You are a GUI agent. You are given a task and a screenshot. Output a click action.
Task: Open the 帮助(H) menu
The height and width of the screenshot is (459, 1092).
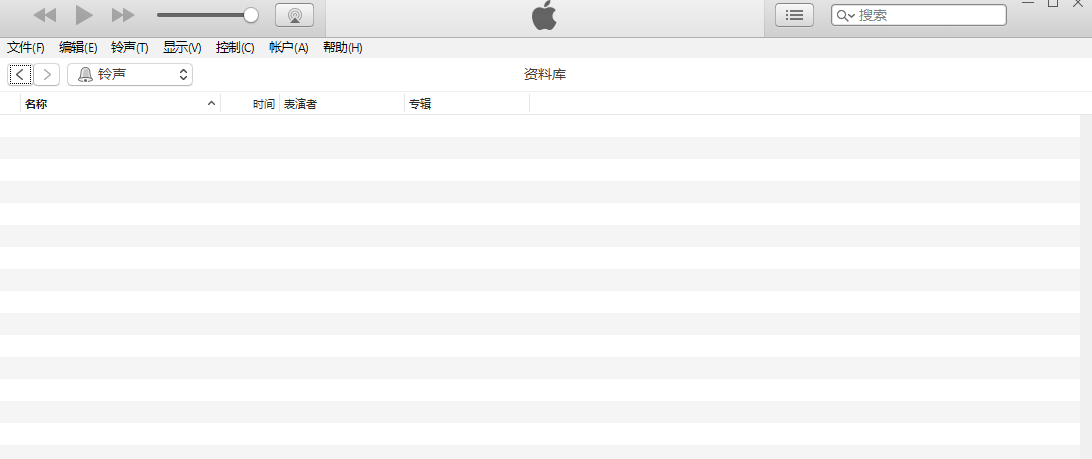(343, 47)
